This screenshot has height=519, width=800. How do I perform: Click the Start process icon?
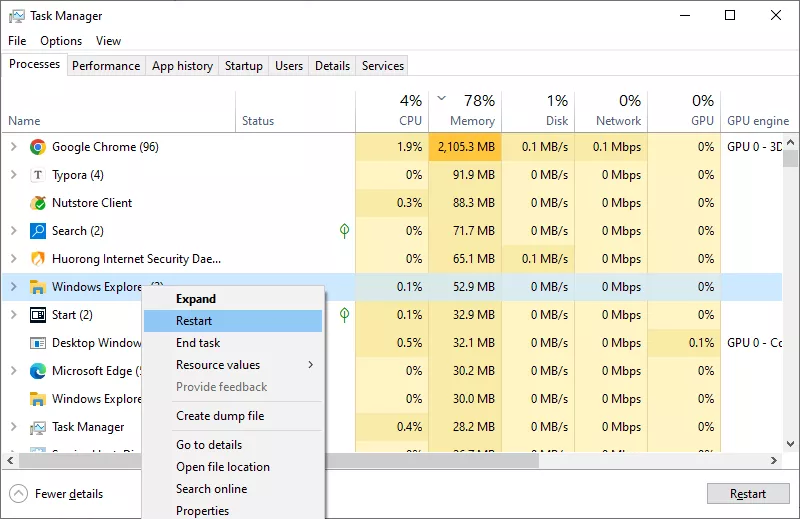pos(38,315)
